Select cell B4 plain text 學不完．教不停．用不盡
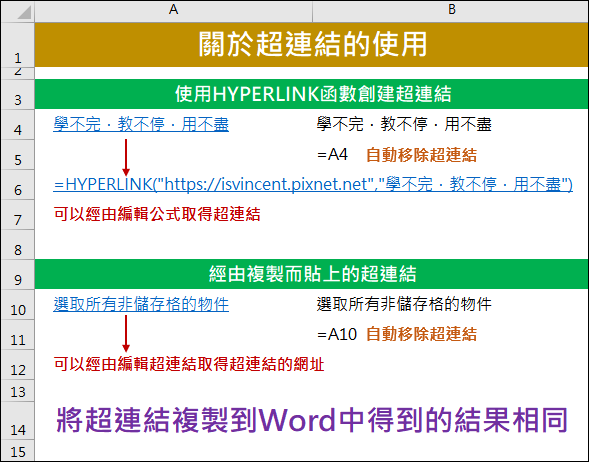The image size is (589, 462). coord(404,124)
